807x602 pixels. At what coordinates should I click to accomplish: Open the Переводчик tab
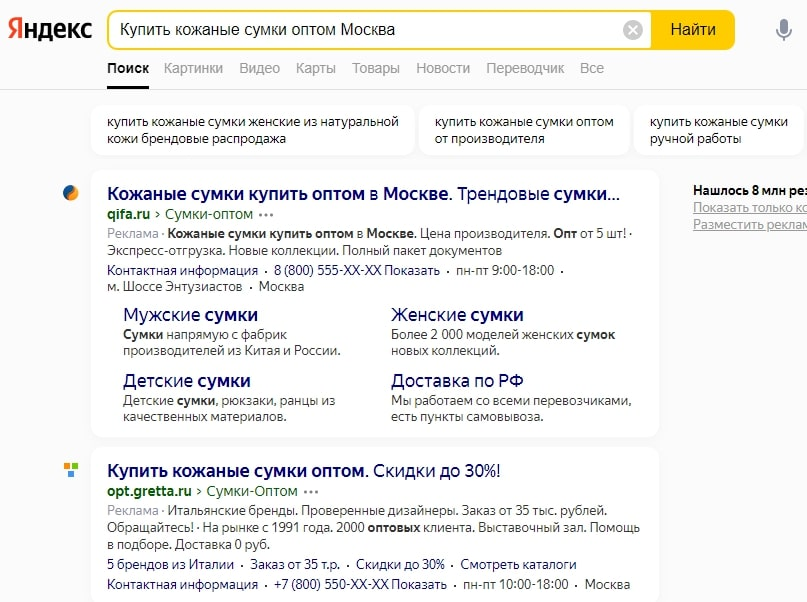pyautogui.click(x=525, y=68)
